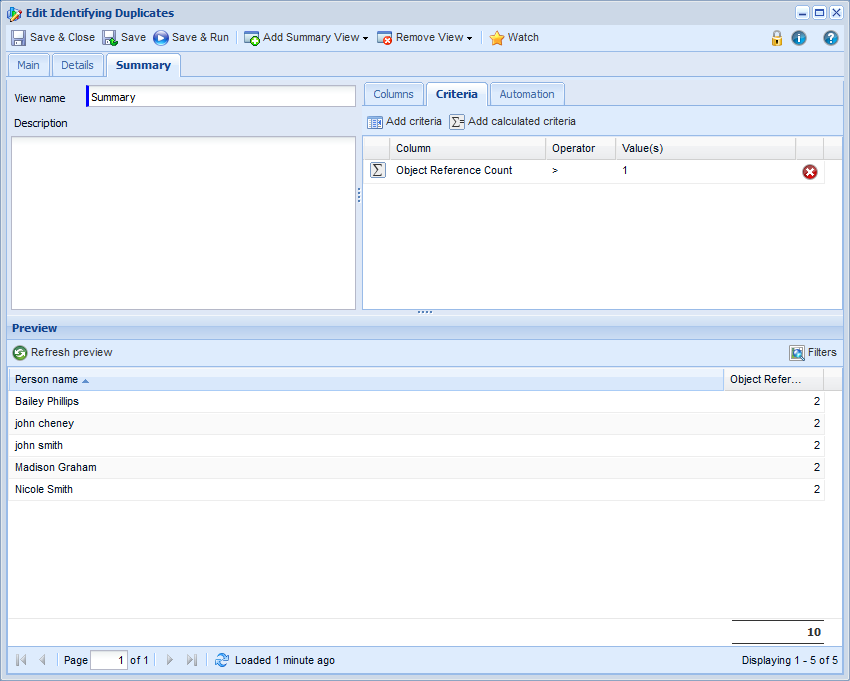Open the Automation tab
Screen dimensions: 850x681
tap(527, 94)
